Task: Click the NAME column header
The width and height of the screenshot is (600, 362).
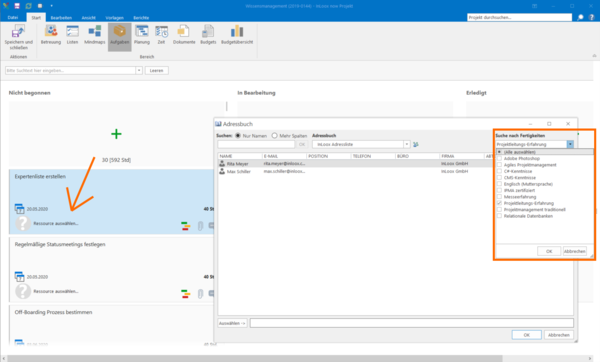Action: point(240,156)
